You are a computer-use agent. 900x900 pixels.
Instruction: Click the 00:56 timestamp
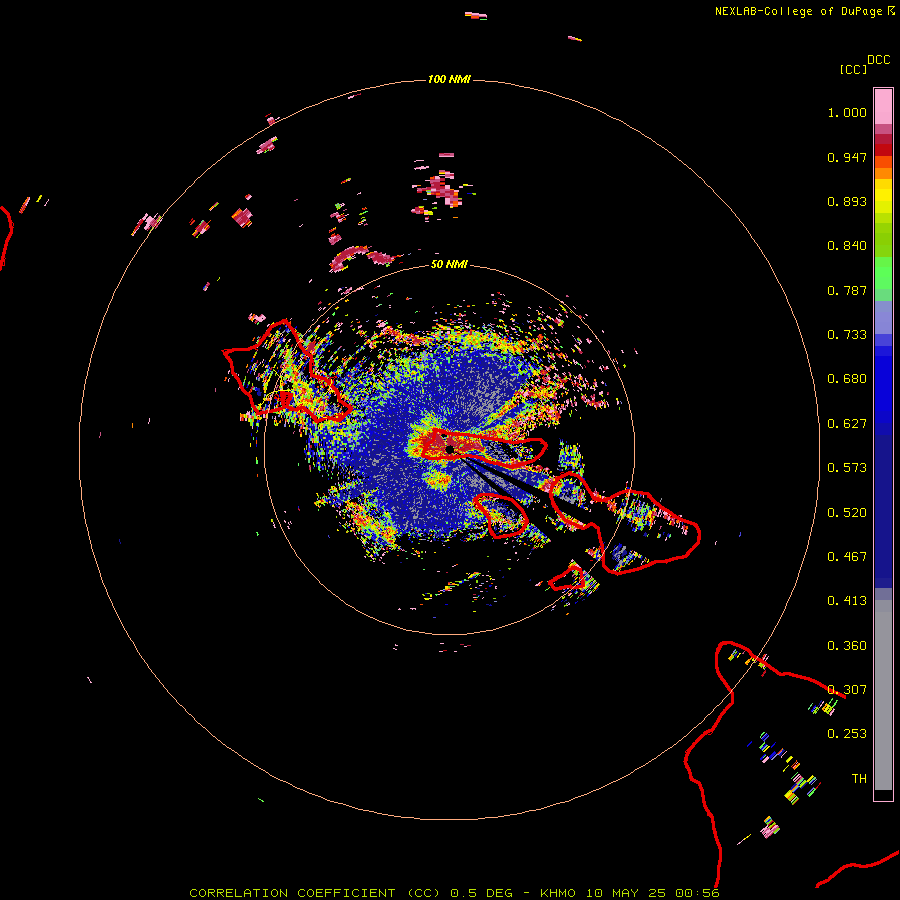(x=697, y=893)
